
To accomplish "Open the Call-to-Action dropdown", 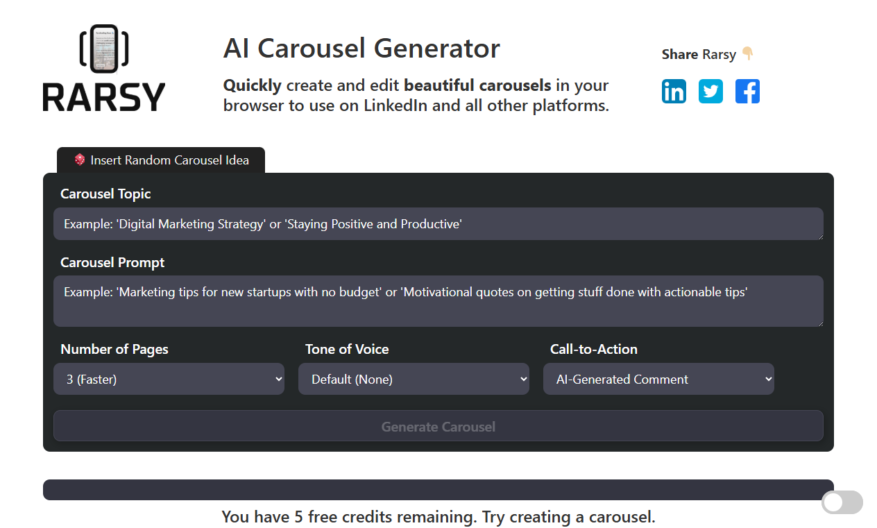I will pyautogui.click(x=658, y=379).
